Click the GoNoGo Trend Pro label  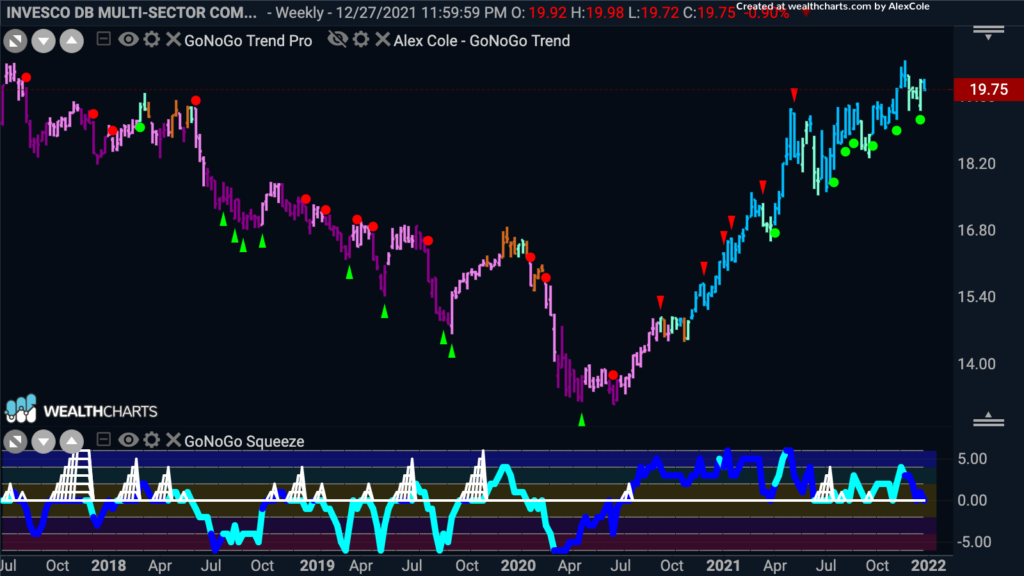tap(248, 40)
